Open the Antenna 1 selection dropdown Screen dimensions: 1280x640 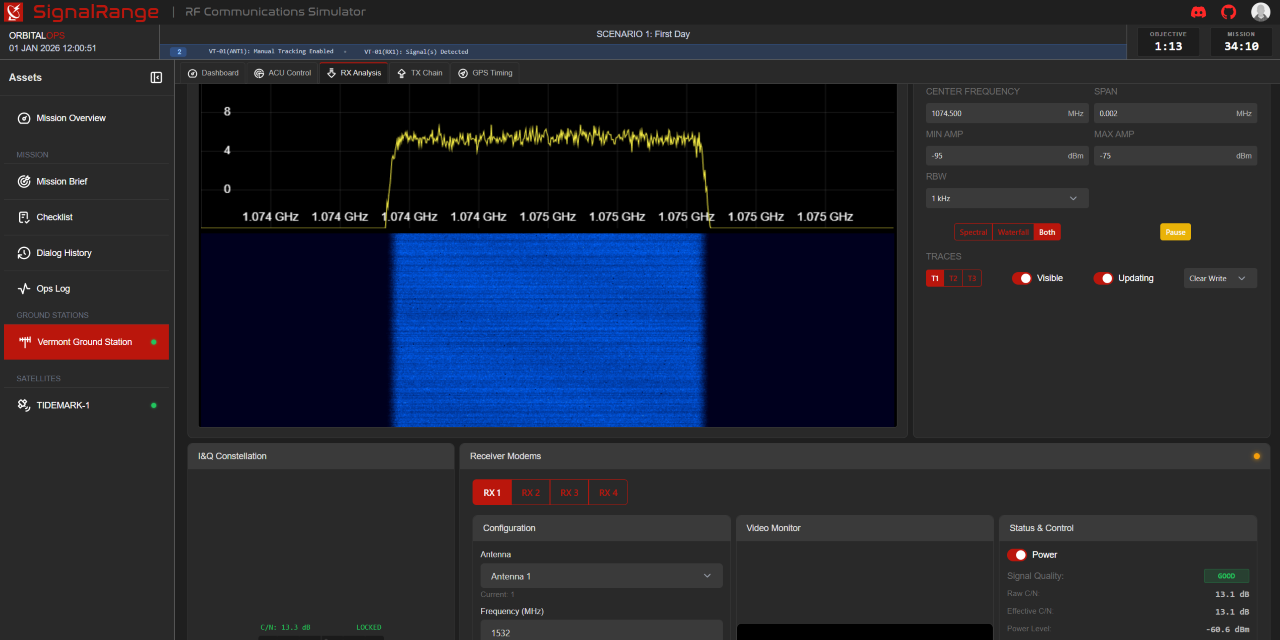[x=600, y=575]
